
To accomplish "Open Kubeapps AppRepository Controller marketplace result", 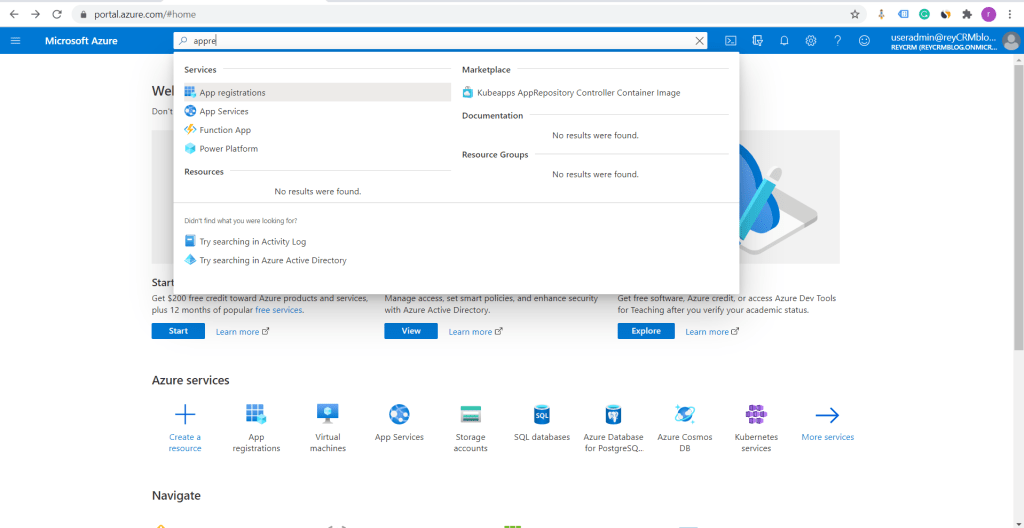I will coord(578,93).
